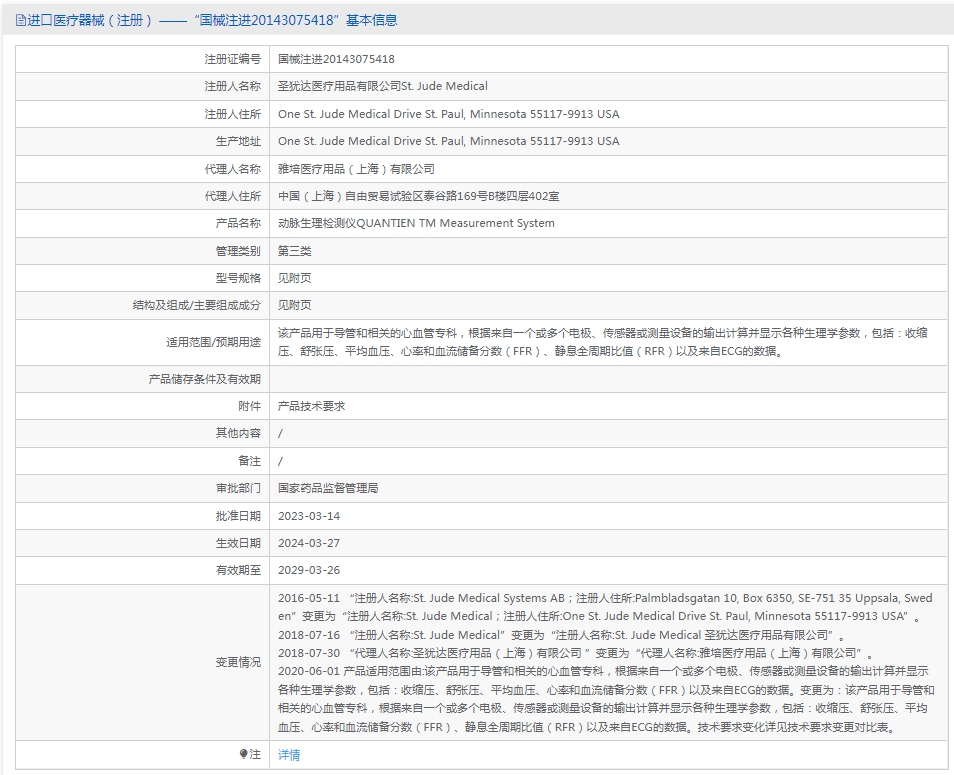Click the 代理人名称 value 雅培医疗用品（上海）有限公司
This screenshot has width=954, height=775.
click(x=357, y=169)
